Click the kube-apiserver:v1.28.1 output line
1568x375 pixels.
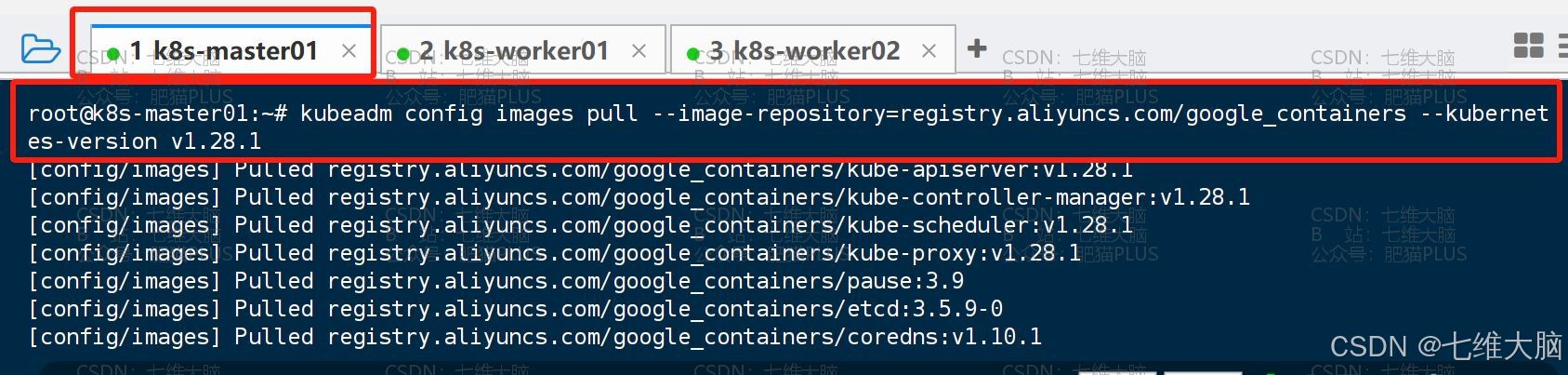coord(581,169)
